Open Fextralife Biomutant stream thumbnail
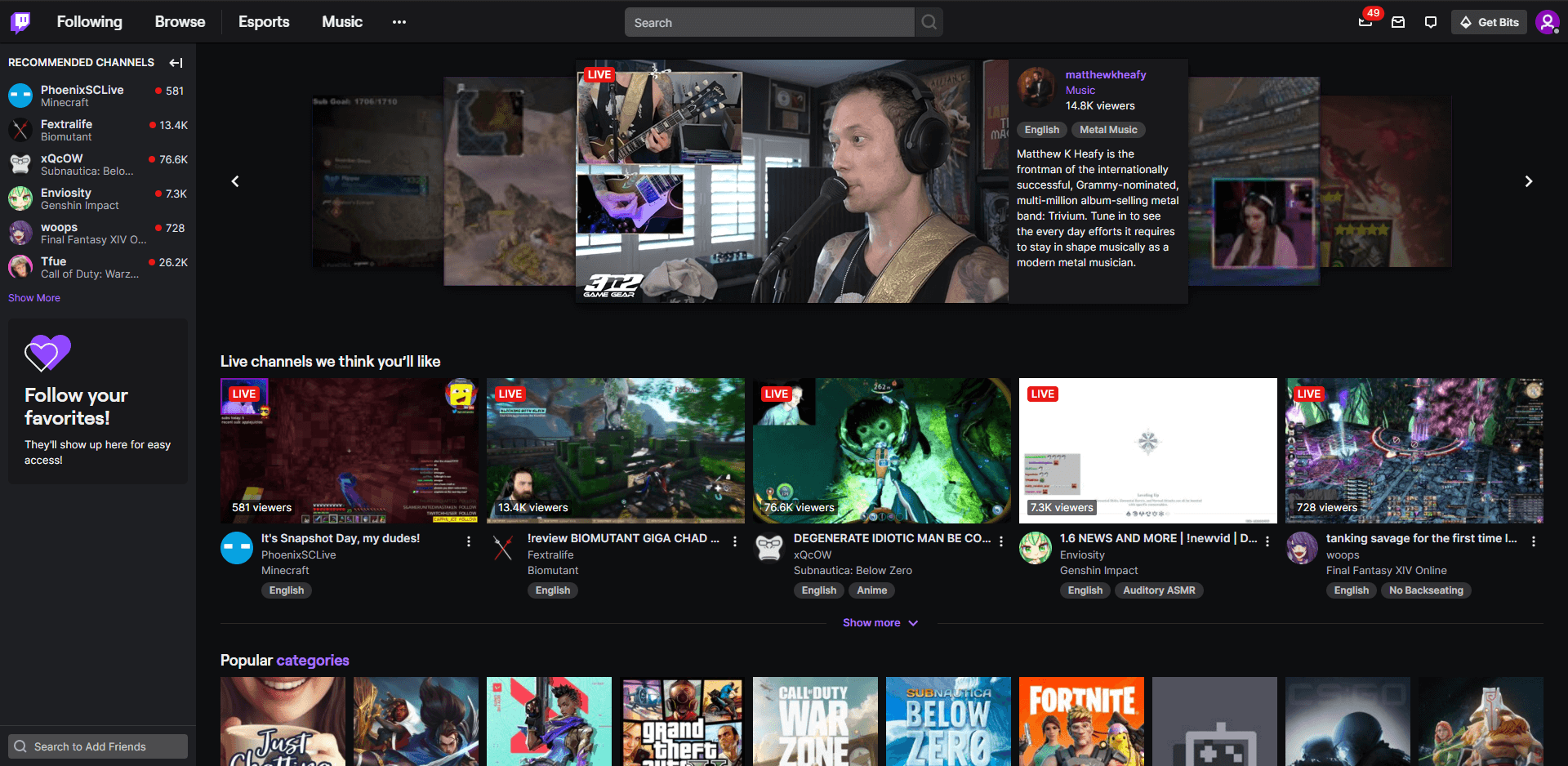Screen dimensions: 1568x766 point(616,451)
